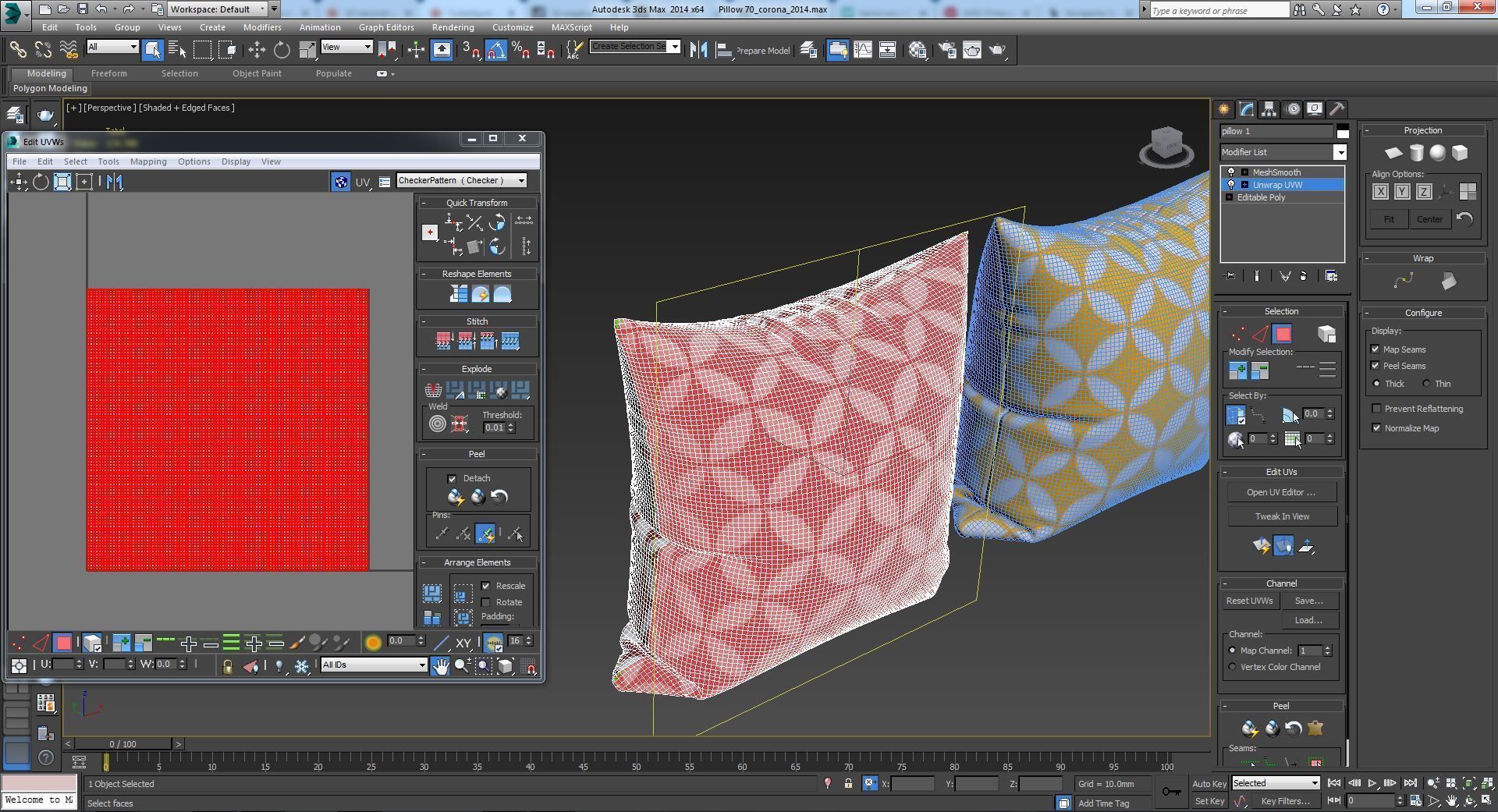
Task: Toggle Detach checkbox in Peel section
Action: [x=452, y=479]
